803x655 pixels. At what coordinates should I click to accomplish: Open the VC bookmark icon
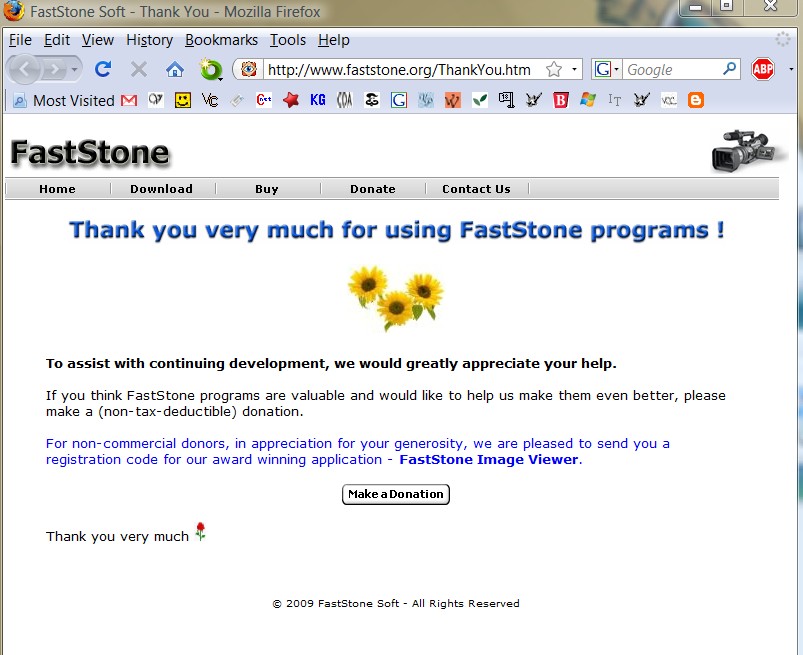tap(210, 100)
